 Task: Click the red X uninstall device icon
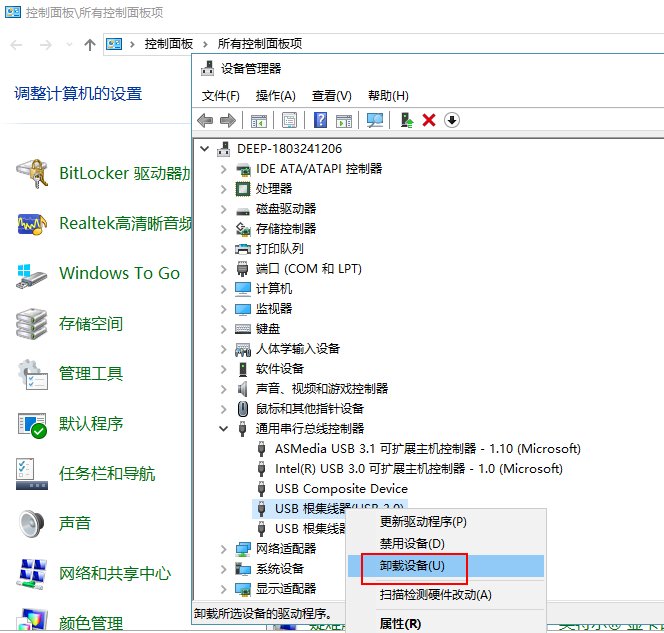tap(429, 120)
